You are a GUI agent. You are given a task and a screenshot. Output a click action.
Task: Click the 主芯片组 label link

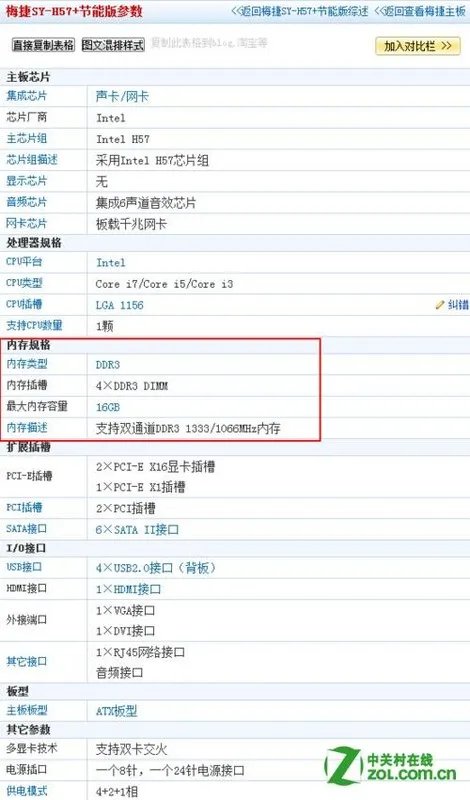click(27, 138)
